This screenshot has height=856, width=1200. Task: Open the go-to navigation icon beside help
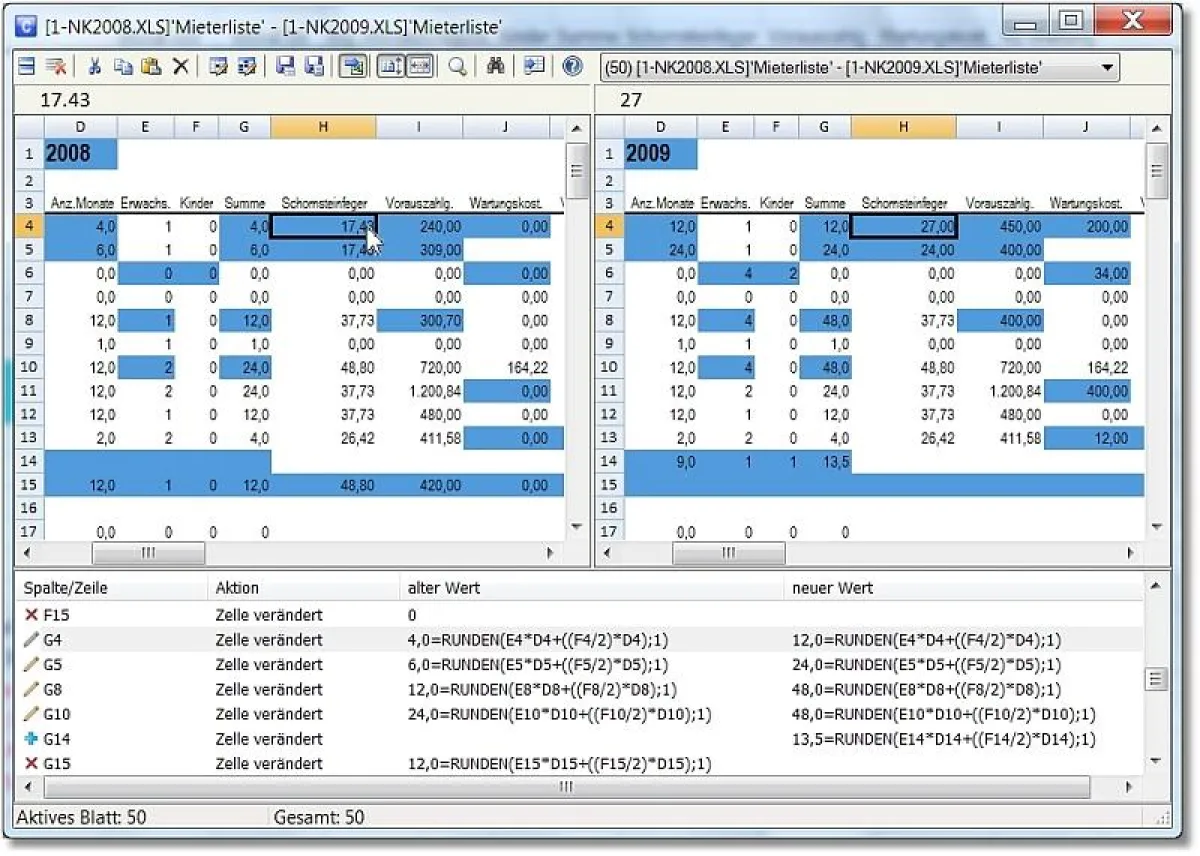pyautogui.click(x=534, y=67)
